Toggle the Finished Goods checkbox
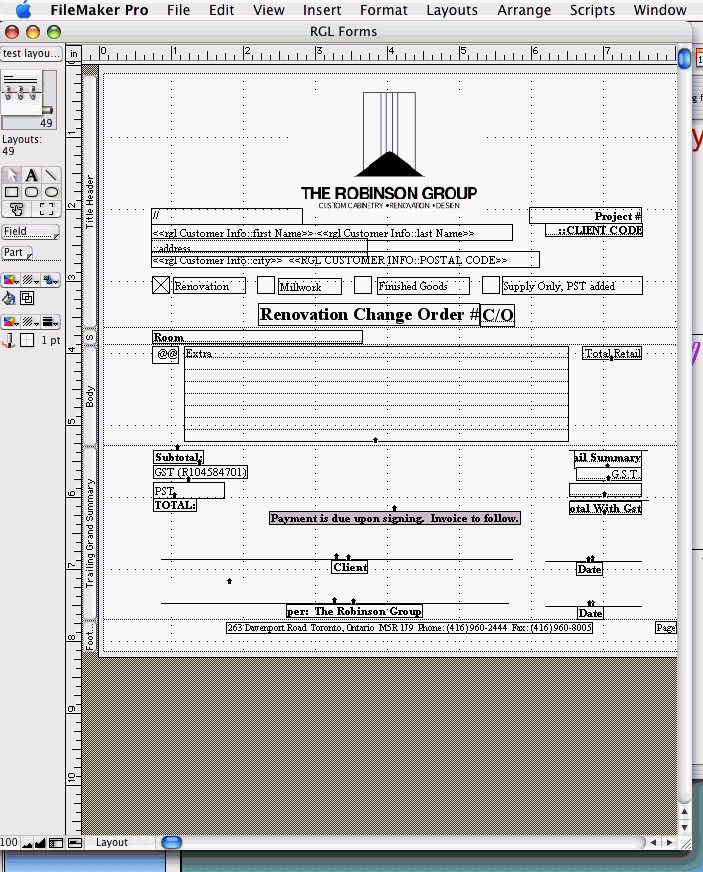This screenshot has width=703, height=872. pyautogui.click(x=363, y=285)
